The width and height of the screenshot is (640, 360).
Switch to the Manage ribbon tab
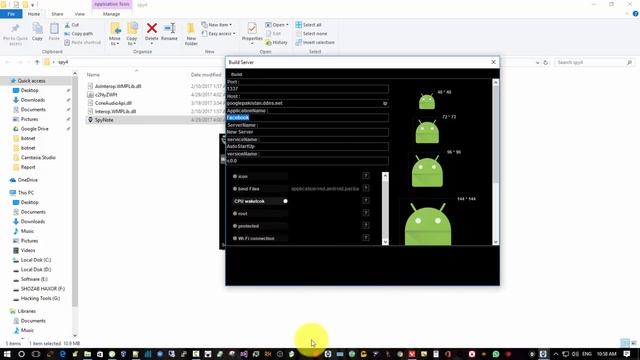pos(111,14)
